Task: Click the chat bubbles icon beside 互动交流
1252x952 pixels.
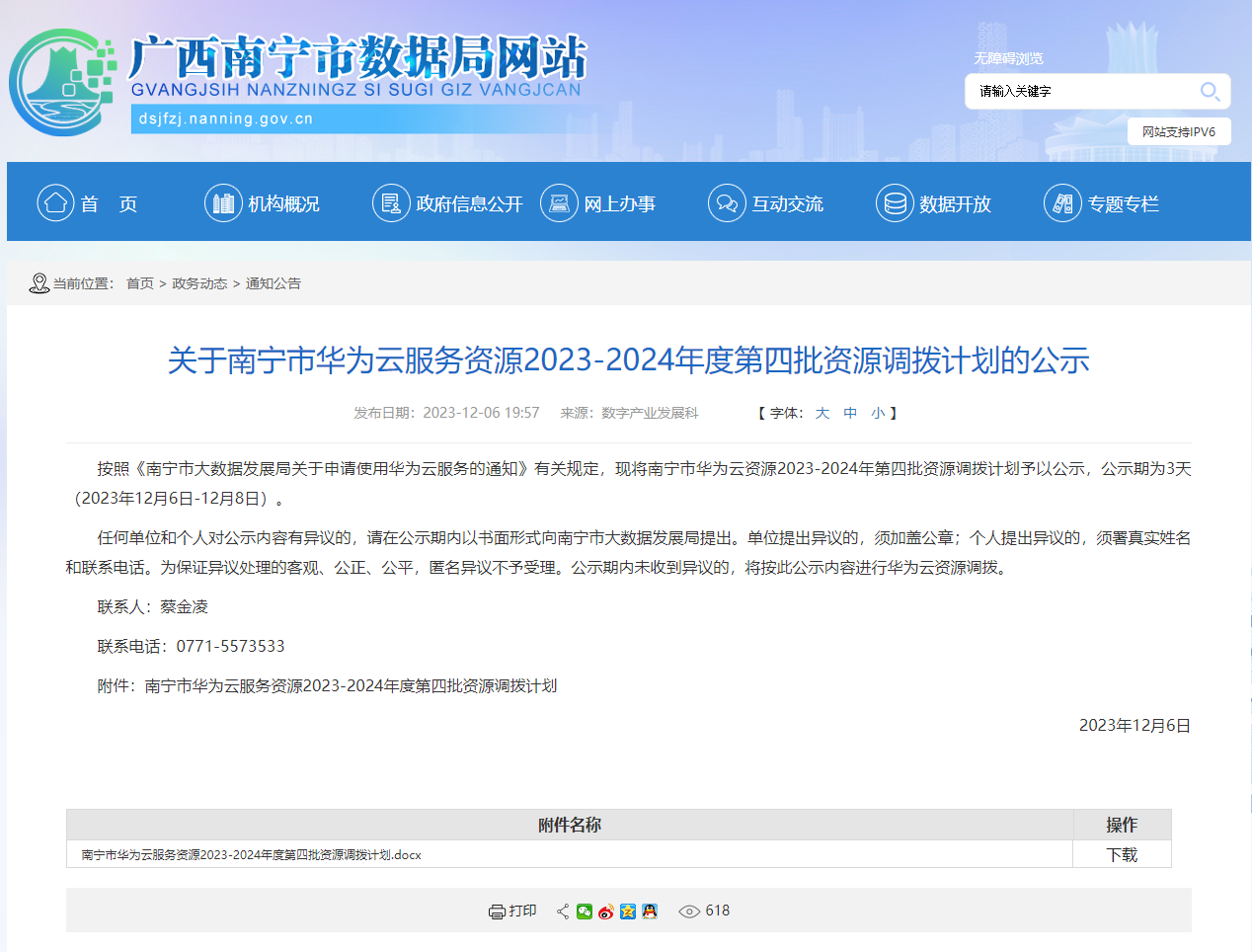Action: (x=727, y=203)
